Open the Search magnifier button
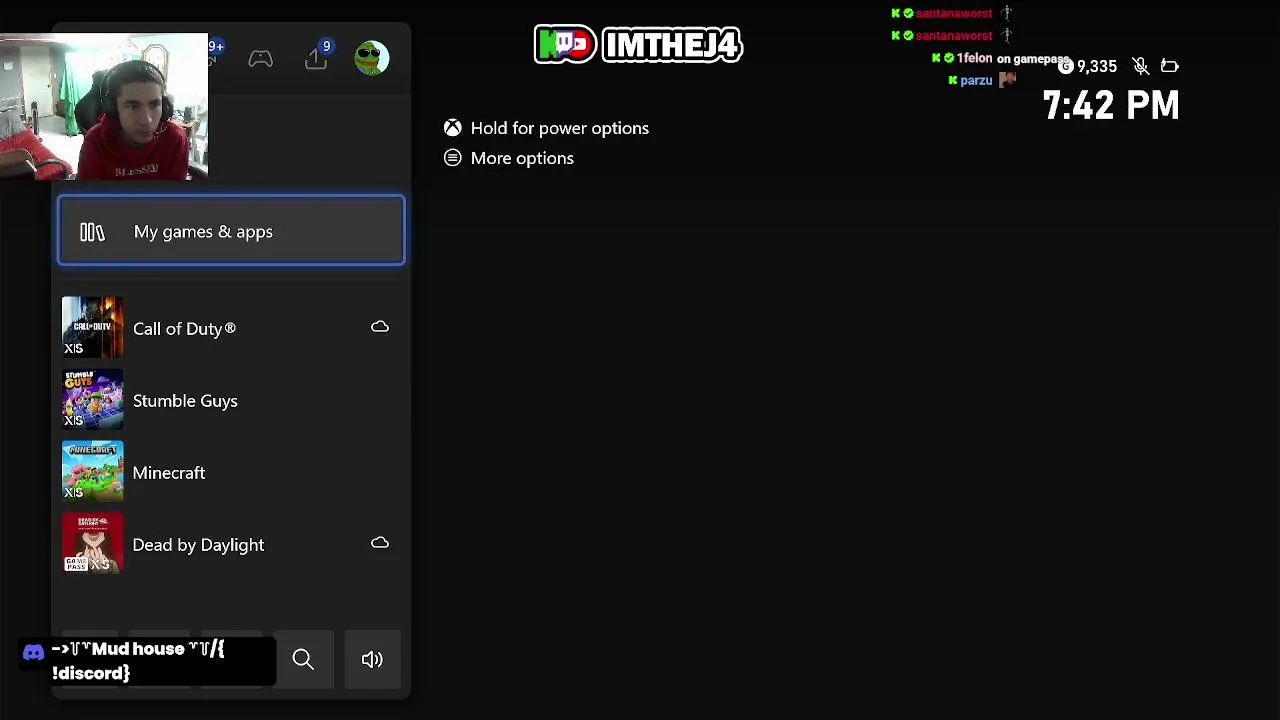This screenshot has height=720, width=1280. pos(303,659)
